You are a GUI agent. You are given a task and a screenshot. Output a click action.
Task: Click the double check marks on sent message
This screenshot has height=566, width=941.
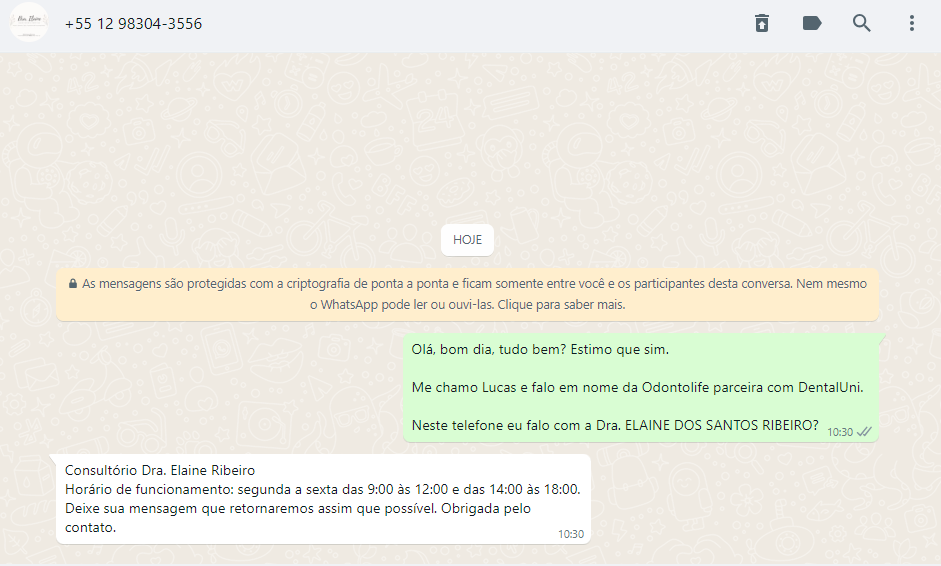click(x=864, y=432)
